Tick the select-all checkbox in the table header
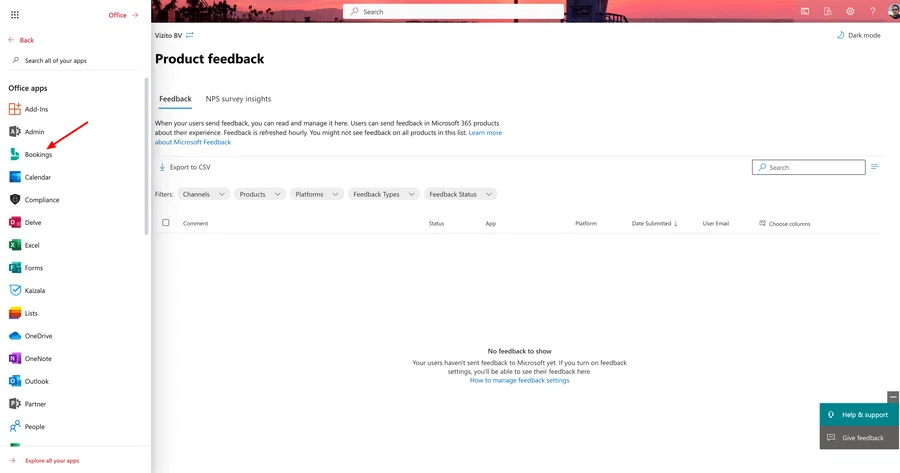The height and width of the screenshot is (473, 900). pos(166,223)
